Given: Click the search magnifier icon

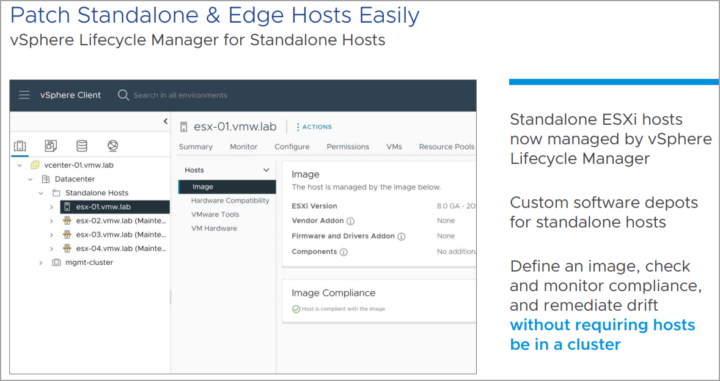Looking at the screenshot, I should (x=123, y=95).
